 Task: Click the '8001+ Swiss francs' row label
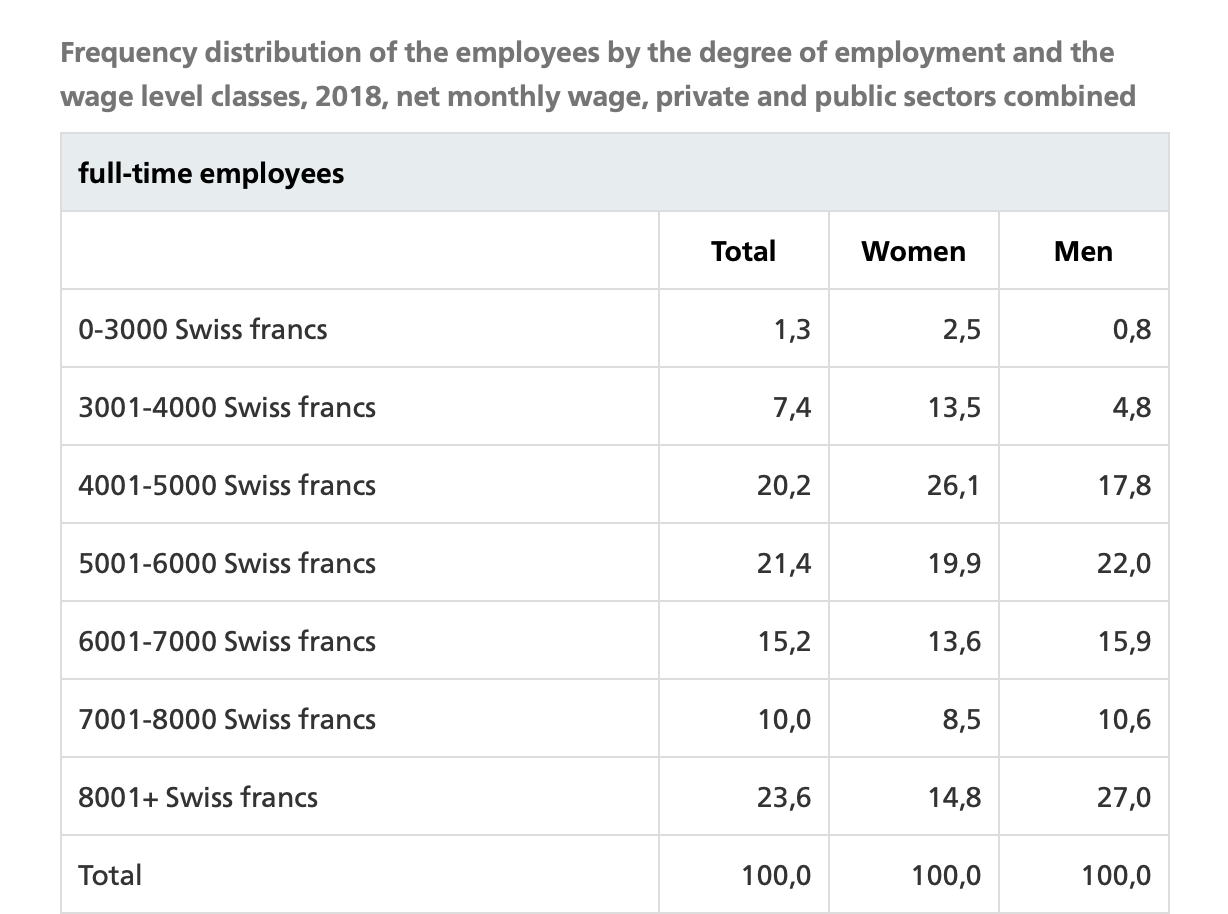(198, 797)
